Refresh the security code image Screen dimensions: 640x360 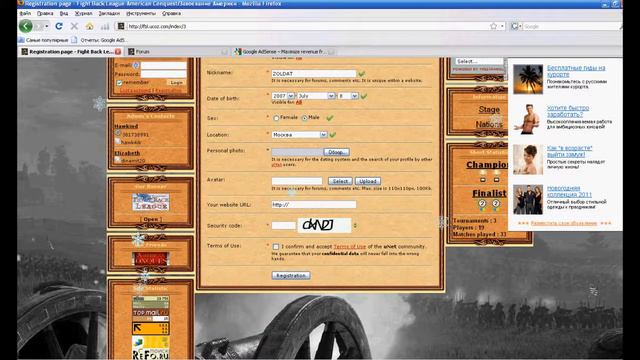355,225
